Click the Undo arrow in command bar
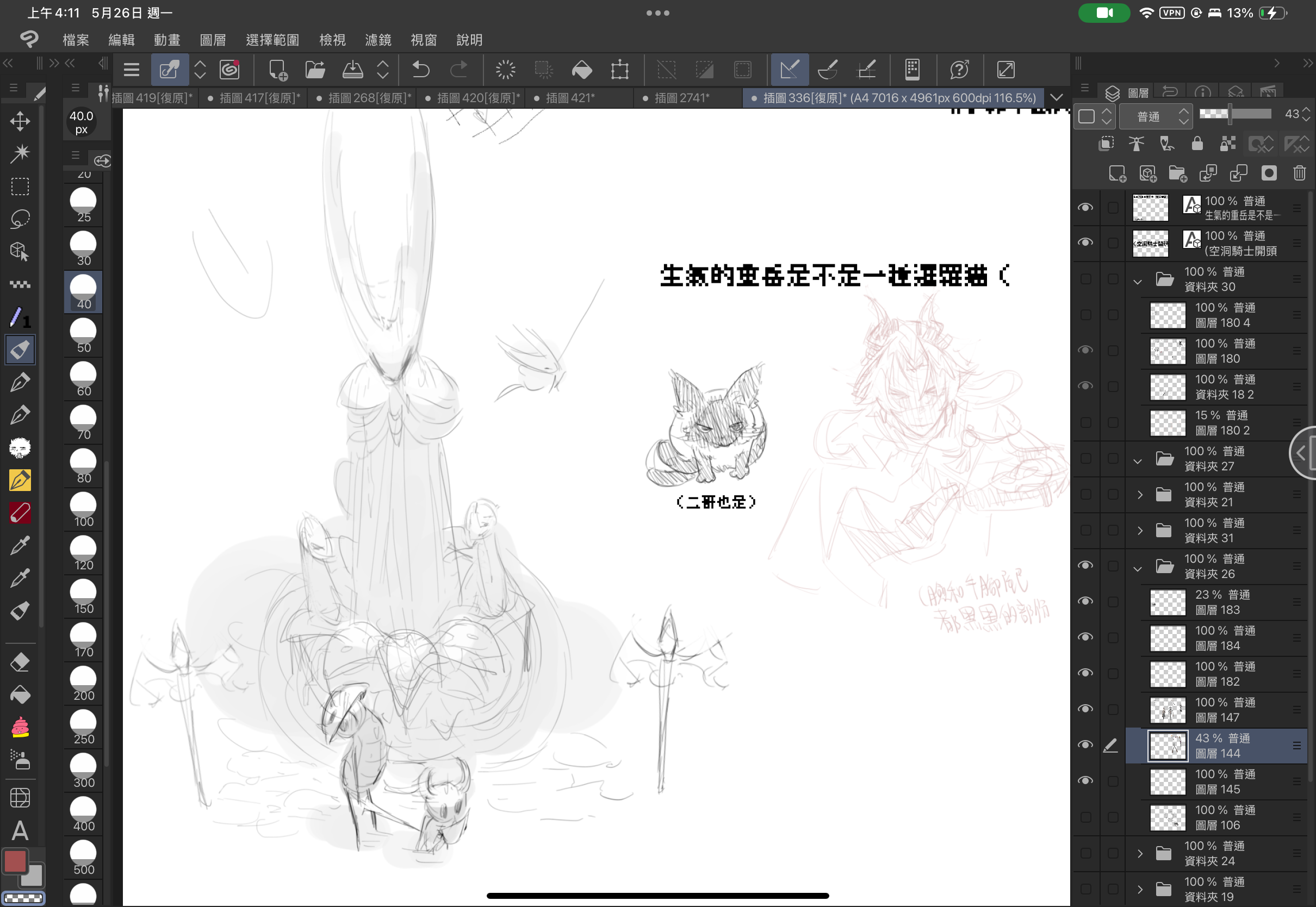 click(420, 70)
